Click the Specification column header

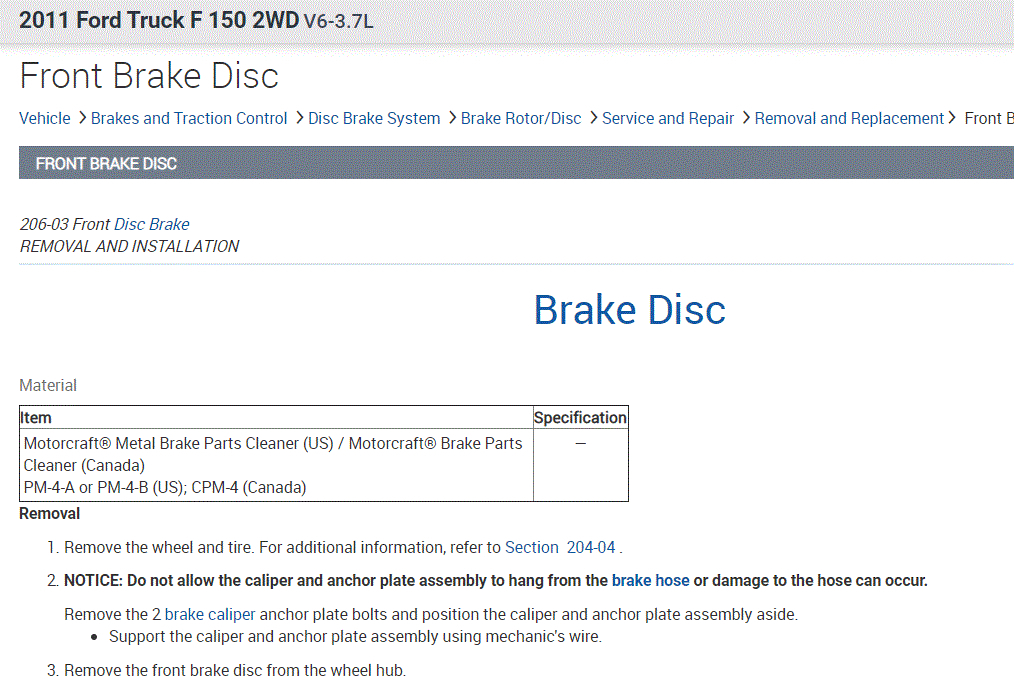coord(580,417)
